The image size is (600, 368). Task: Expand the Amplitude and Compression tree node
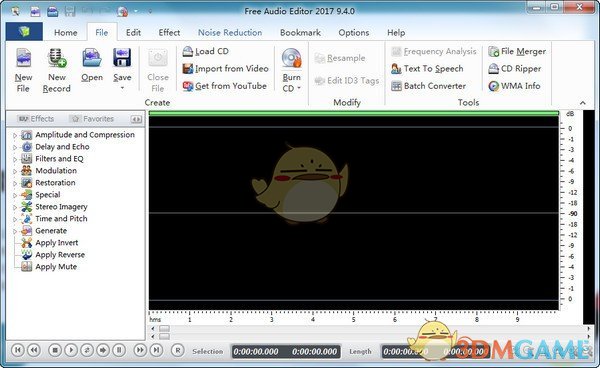pyautogui.click(x=15, y=135)
